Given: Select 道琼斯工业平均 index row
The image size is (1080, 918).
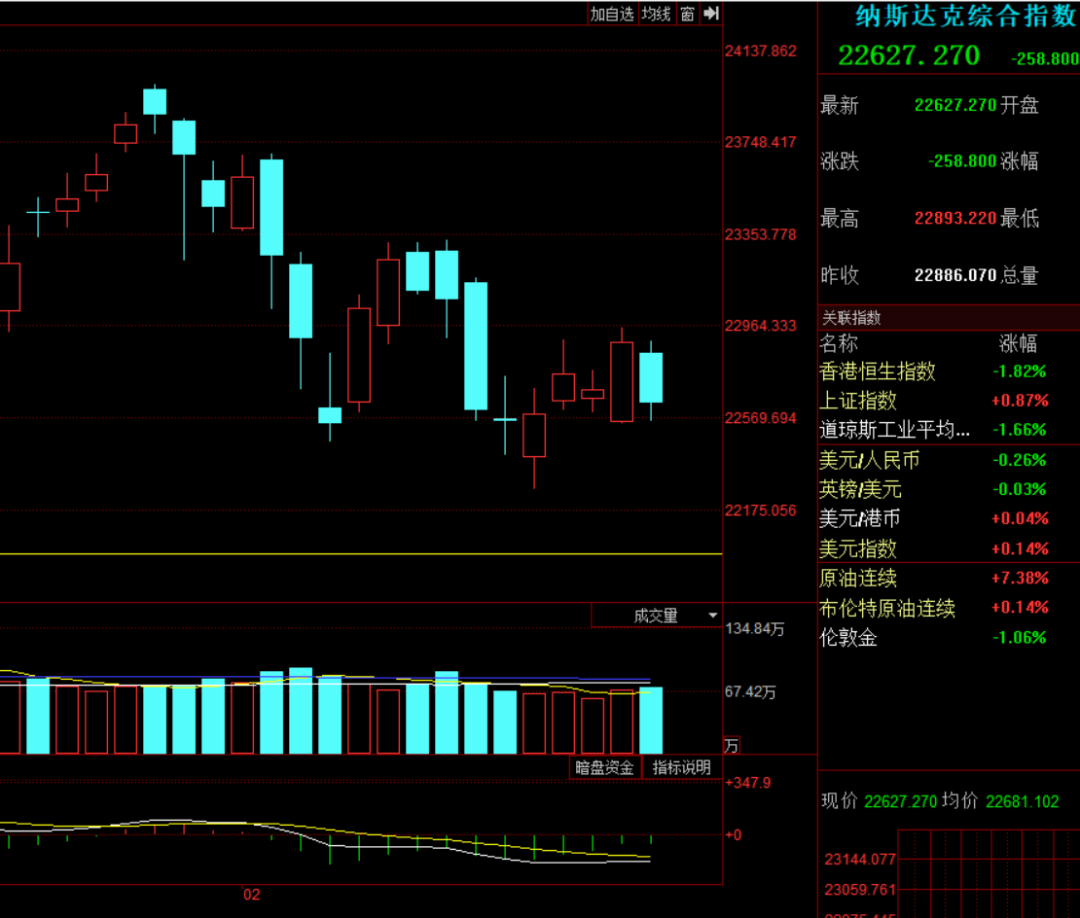Looking at the screenshot, I should [x=948, y=430].
